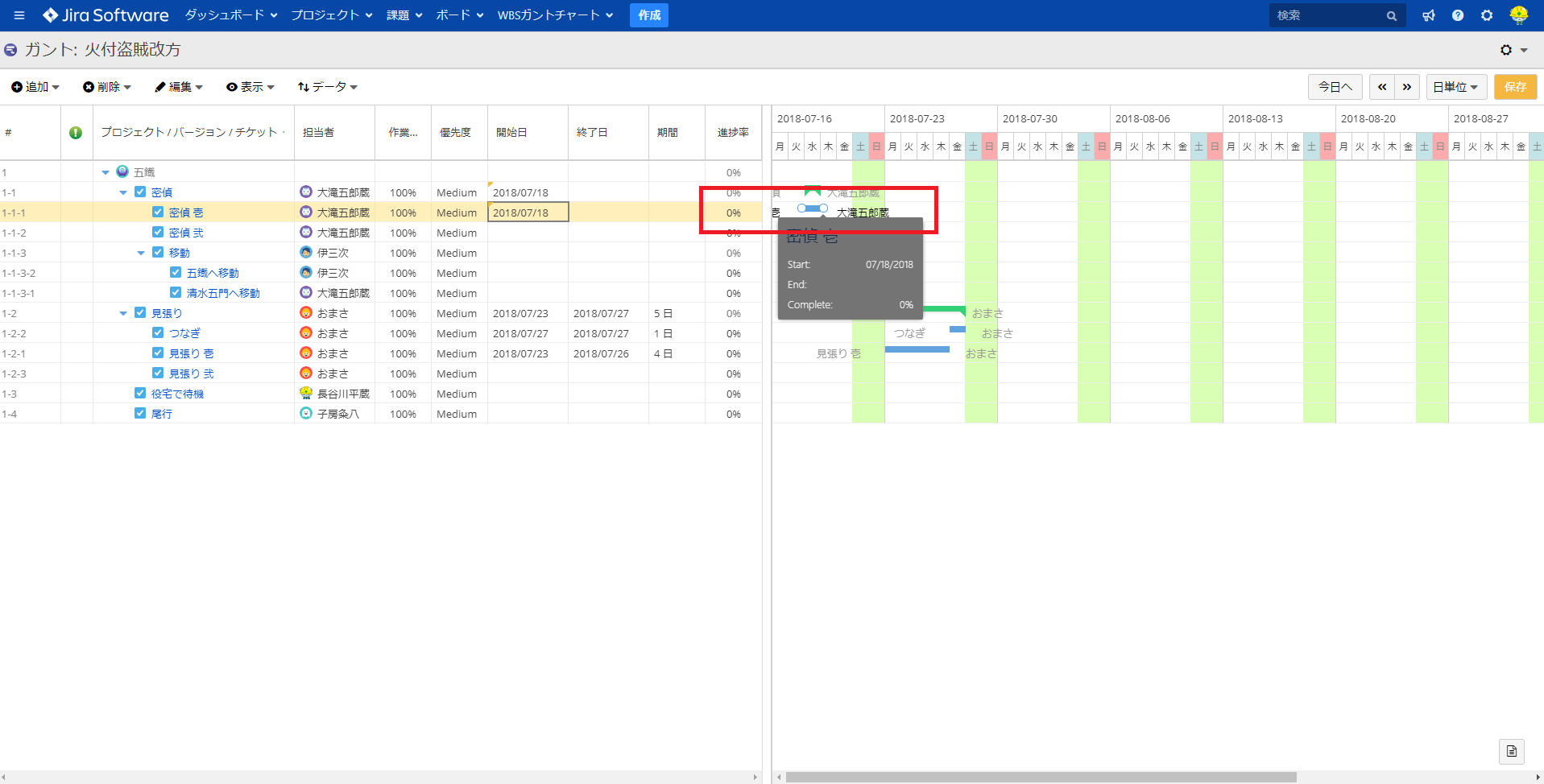Open the 削除 dropdown
Viewport: 1544px width, 784px height.
[x=107, y=87]
